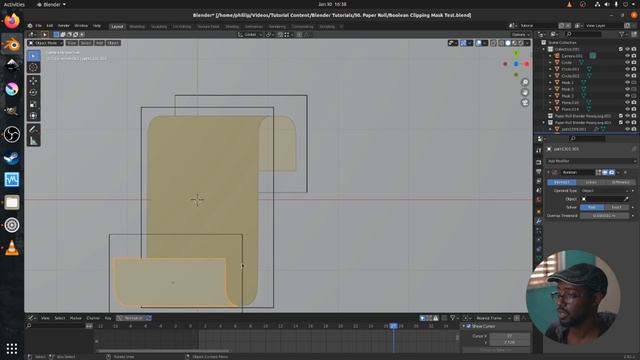Open OBS Studio from the dock
The width and height of the screenshot is (640, 360).
click(x=12, y=134)
